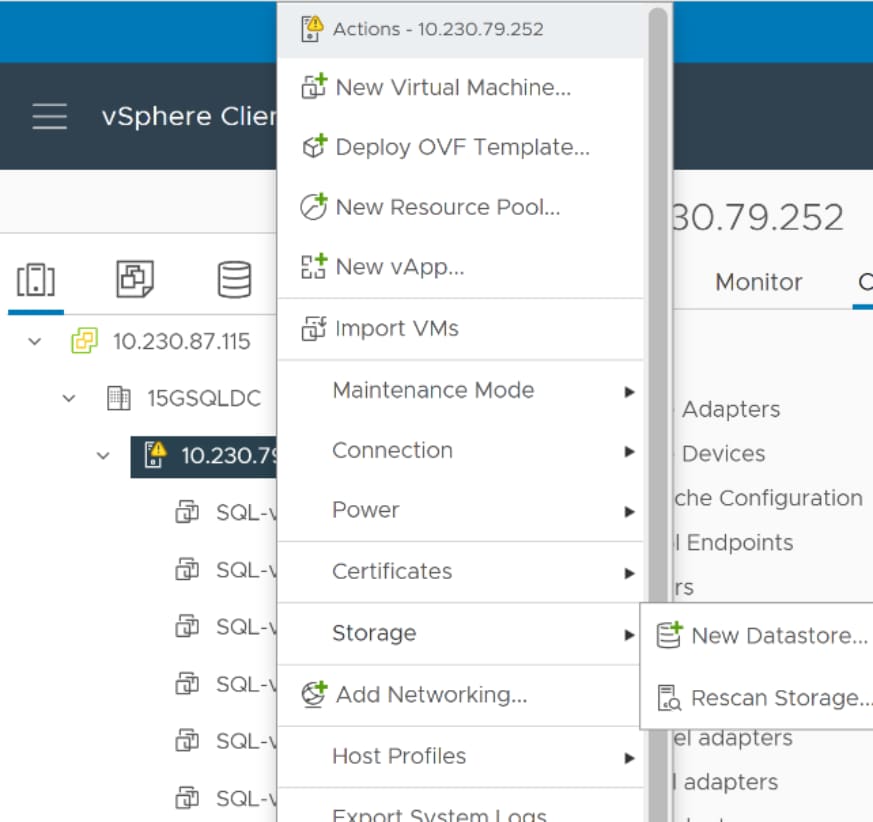This screenshot has width=873, height=822.
Task: Switch to the Monitor tab
Action: point(758,282)
